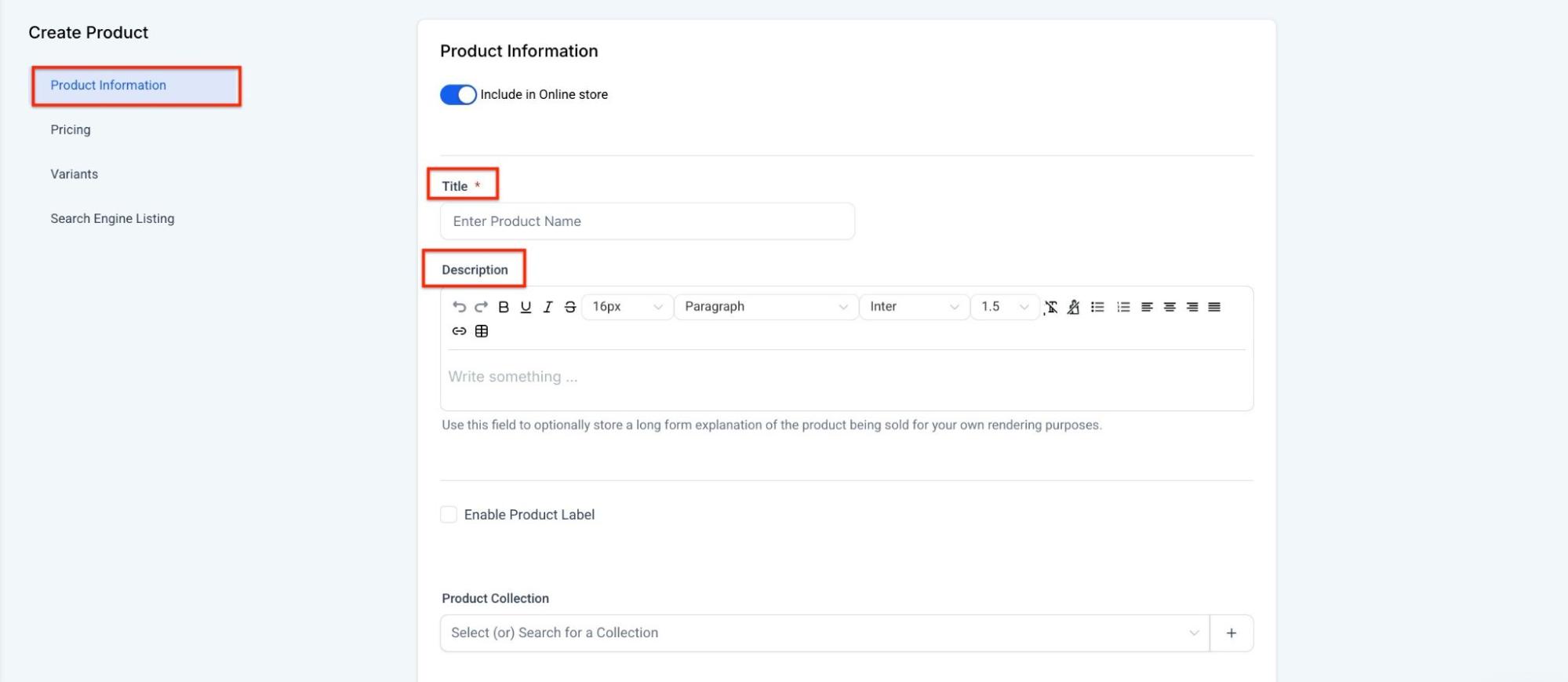Insert a bulleted list in description
The width and height of the screenshot is (1568, 682).
coord(1097,307)
